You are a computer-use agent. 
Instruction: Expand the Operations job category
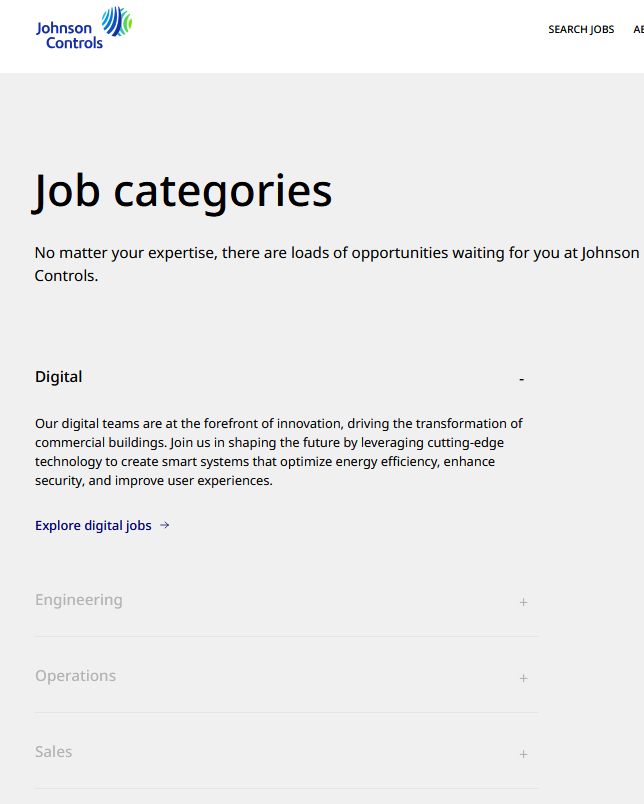[x=75, y=676]
